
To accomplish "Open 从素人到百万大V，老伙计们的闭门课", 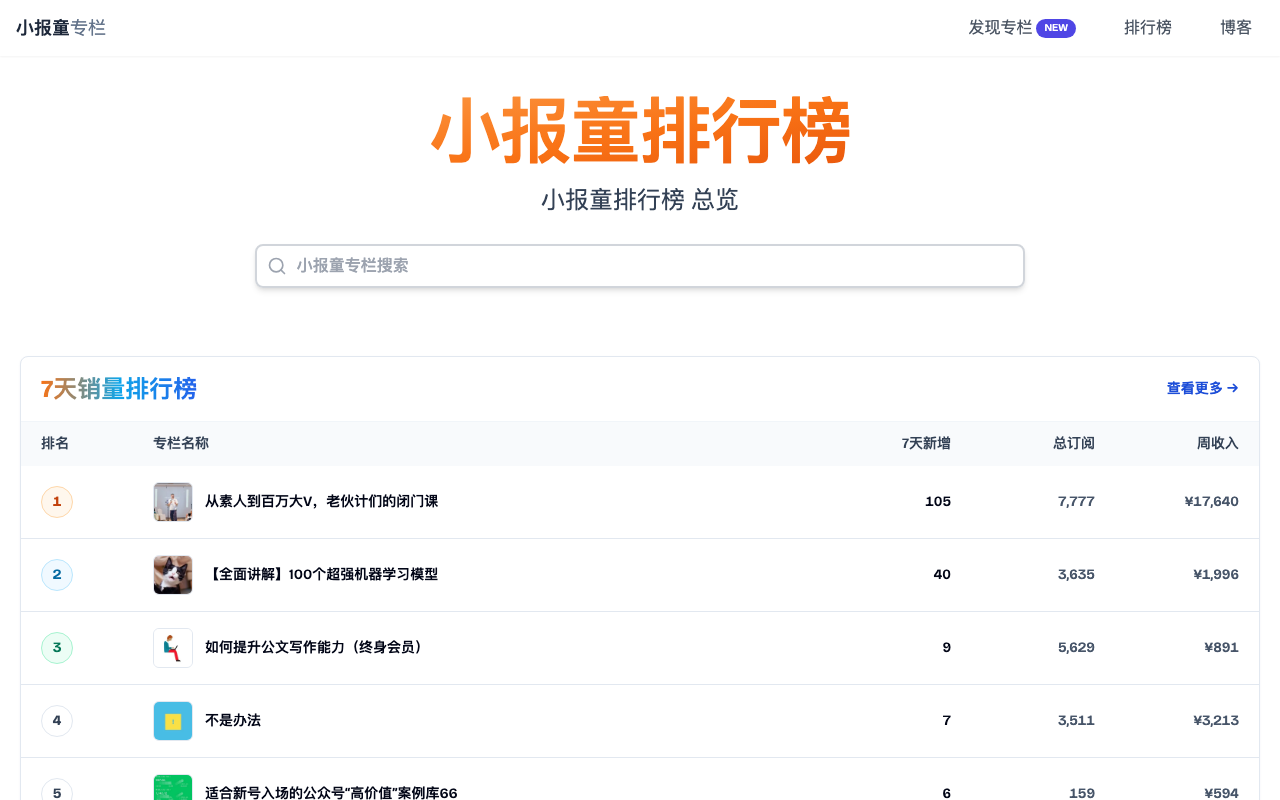I will [x=322, y=502].
